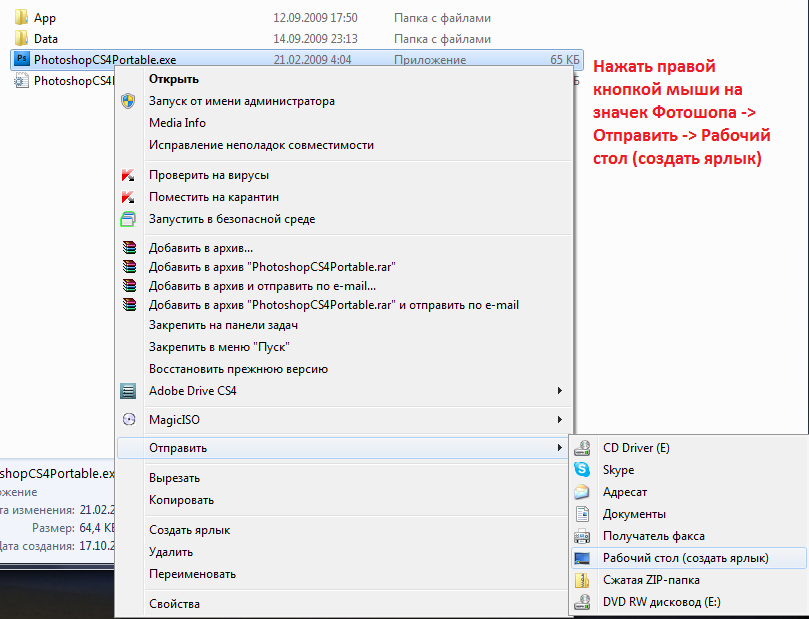This screenshot has width=809, height=619.
Task: Select the PhotoshopCS4Portable.exe file name
Action: coord(105,60)
